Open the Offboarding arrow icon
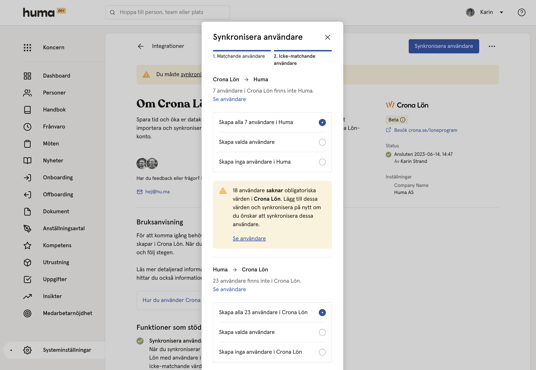 (x=27, y=194)
